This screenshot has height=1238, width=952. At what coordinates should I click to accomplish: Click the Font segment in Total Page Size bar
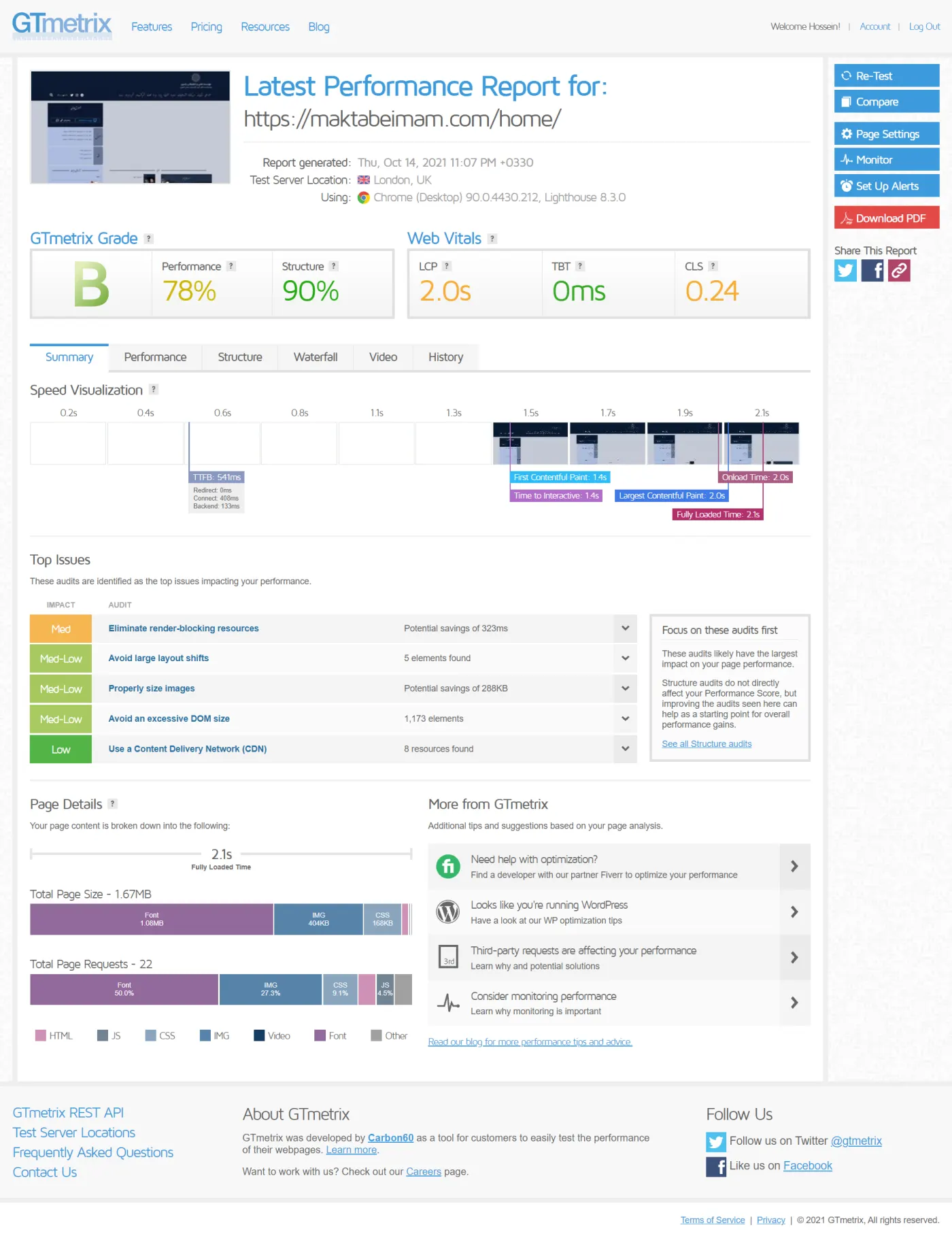[152, 920]
